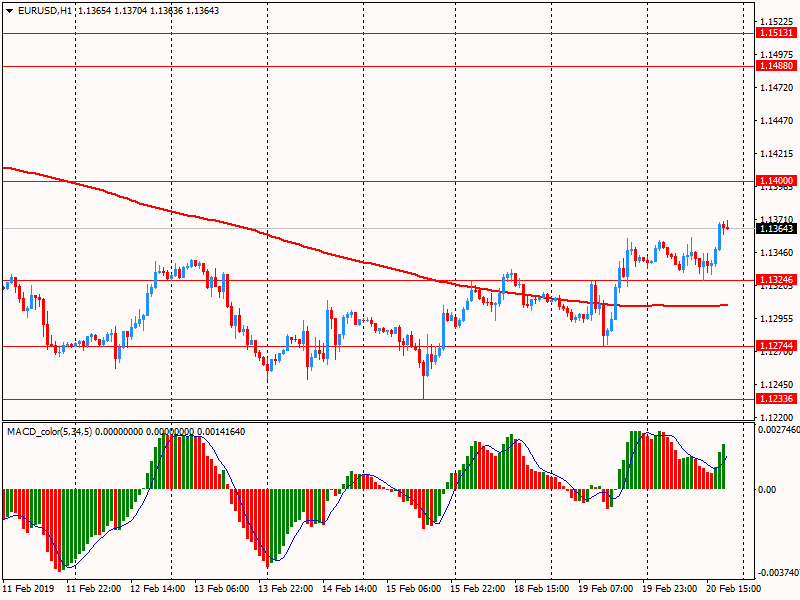Select the 1.13246 red price label
The image size is (800, 600).
[776, 280]
